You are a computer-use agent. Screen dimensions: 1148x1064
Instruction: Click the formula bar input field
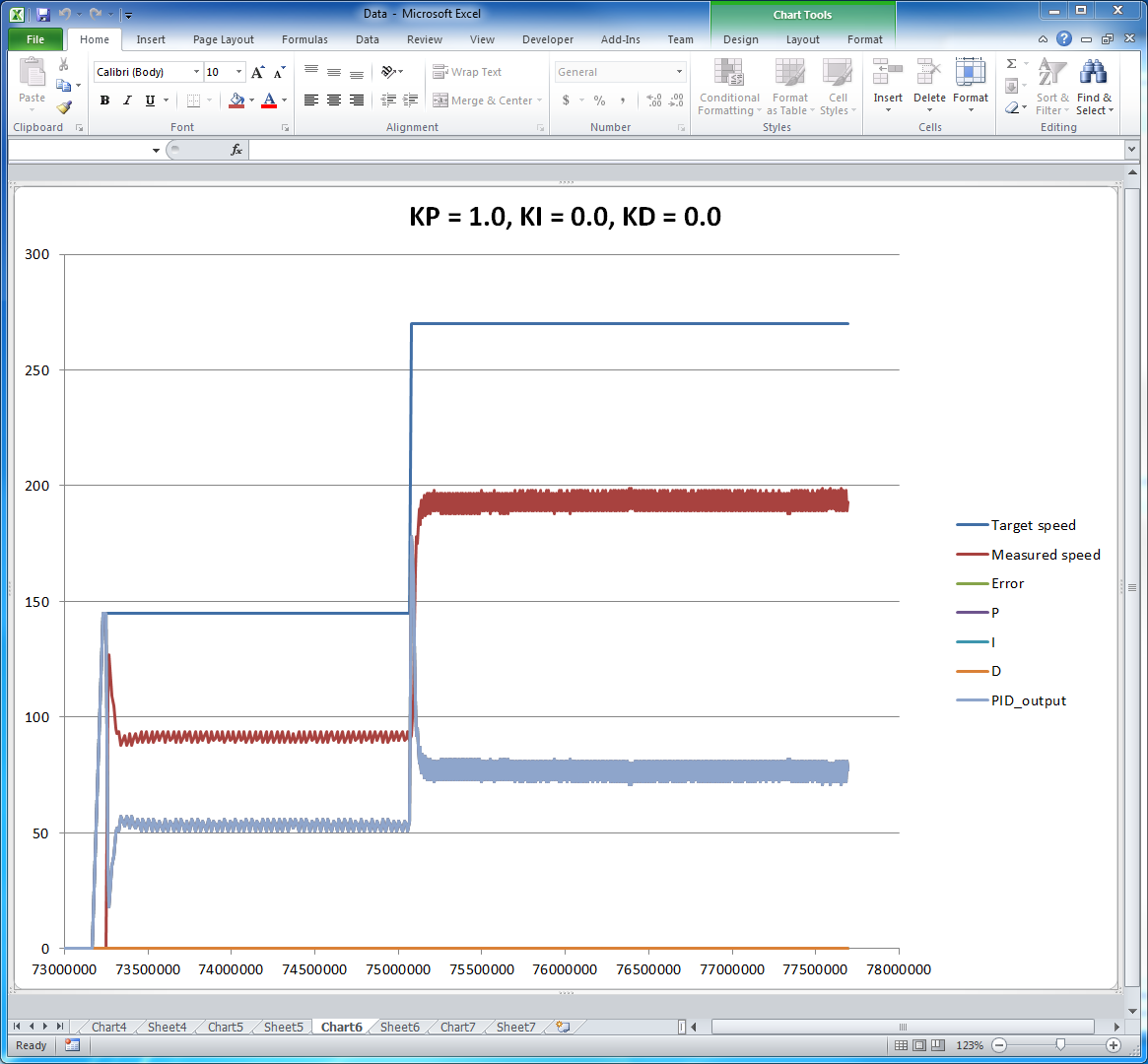click(x=687, y=150)
